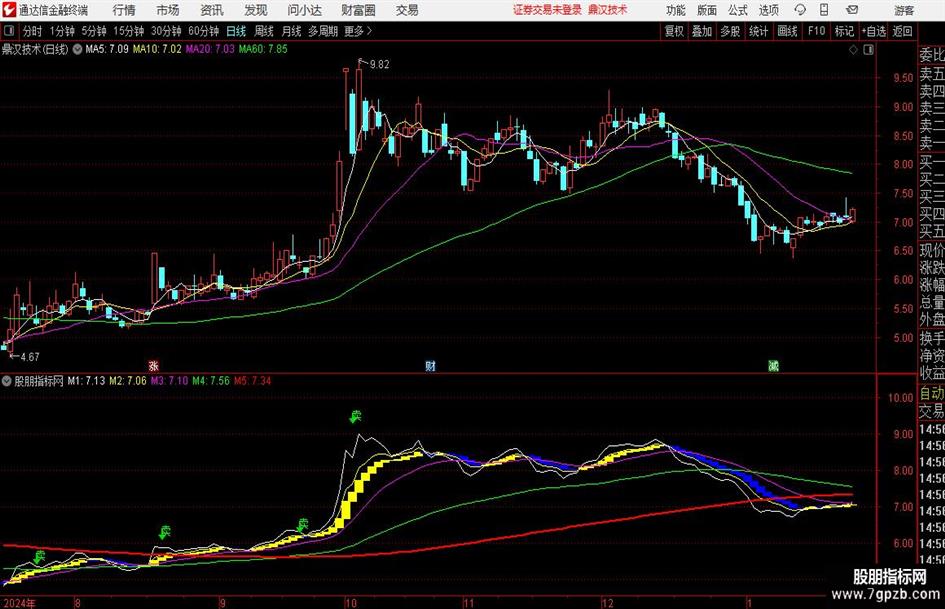This screenshot has height=609, width=945.
Task: Click the 4.67 low price label
Action: (30, 357)
